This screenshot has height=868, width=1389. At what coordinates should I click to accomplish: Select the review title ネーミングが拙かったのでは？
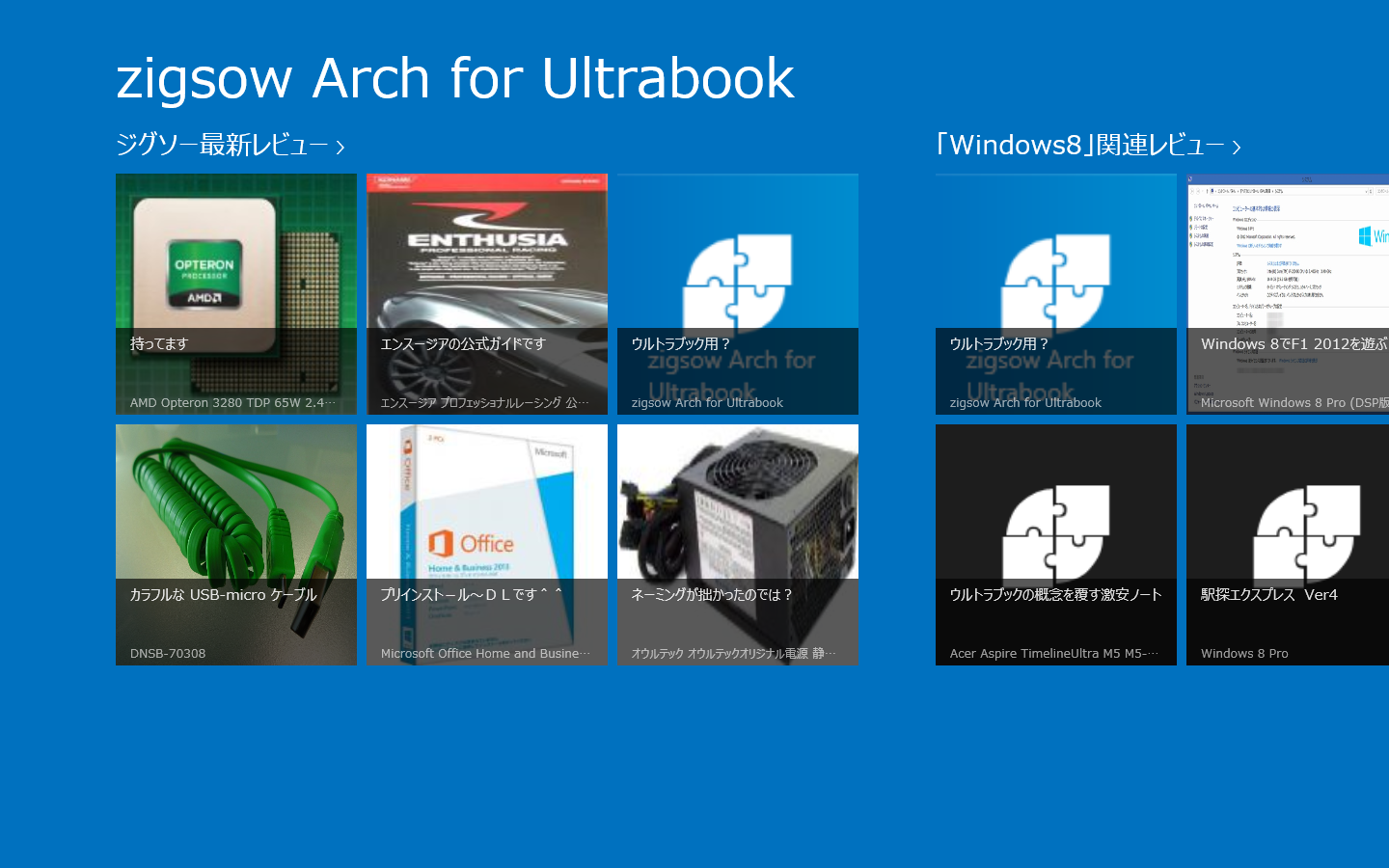tap(712, 594)
